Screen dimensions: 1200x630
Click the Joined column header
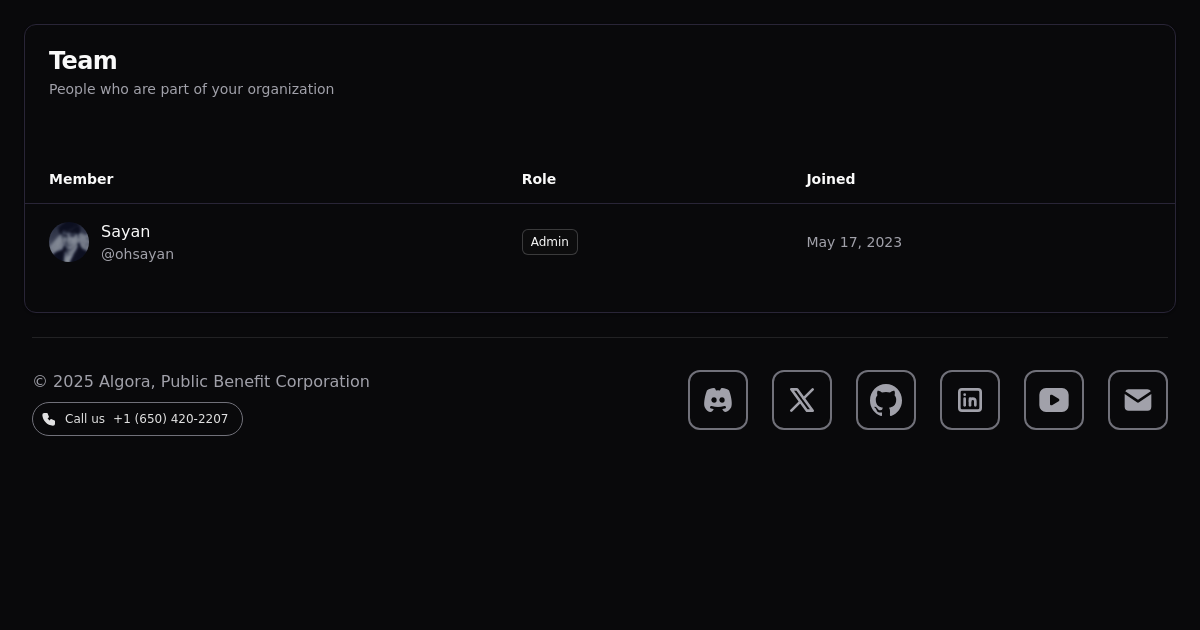[830, 179]
